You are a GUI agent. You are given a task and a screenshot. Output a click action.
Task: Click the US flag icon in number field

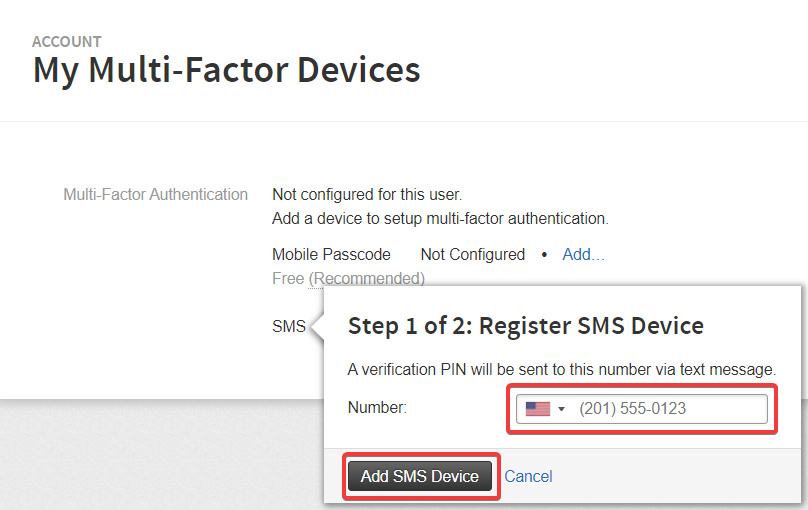[537, 409]
